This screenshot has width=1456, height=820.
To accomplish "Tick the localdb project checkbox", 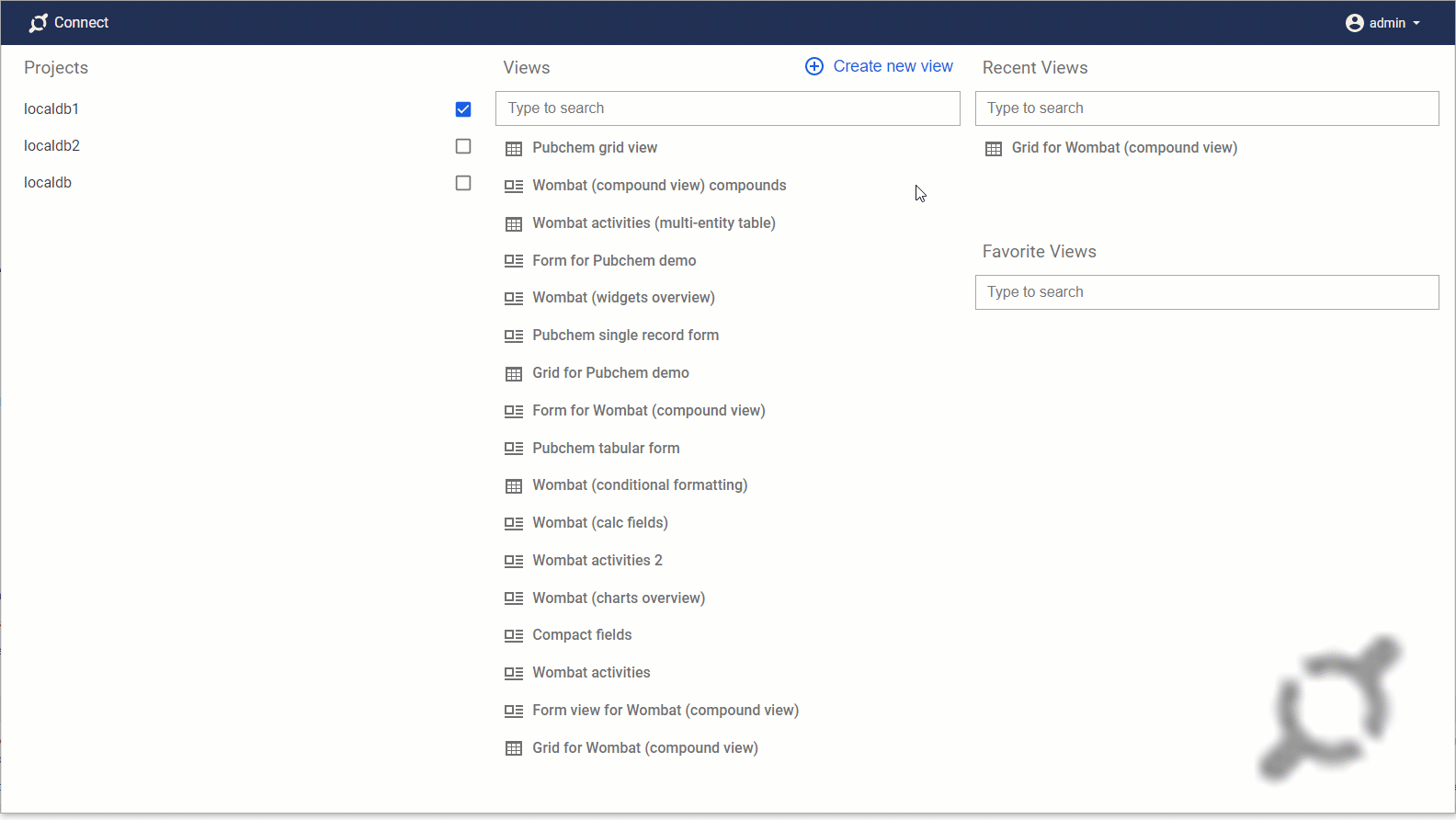I will click(463, 183).
